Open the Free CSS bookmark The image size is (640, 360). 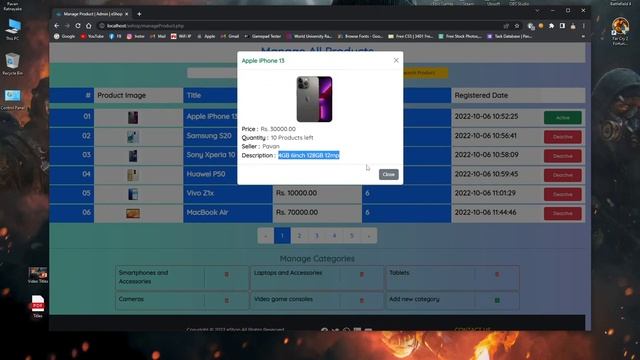click(x=411, y=36)
